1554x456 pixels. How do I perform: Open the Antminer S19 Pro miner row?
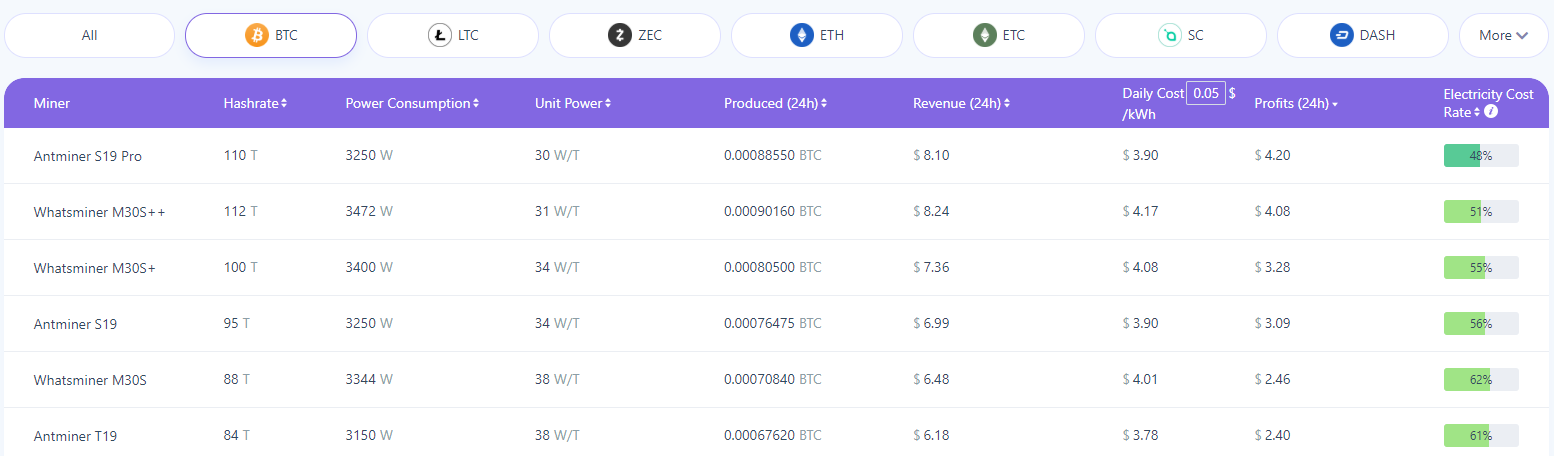pos(88,156)
